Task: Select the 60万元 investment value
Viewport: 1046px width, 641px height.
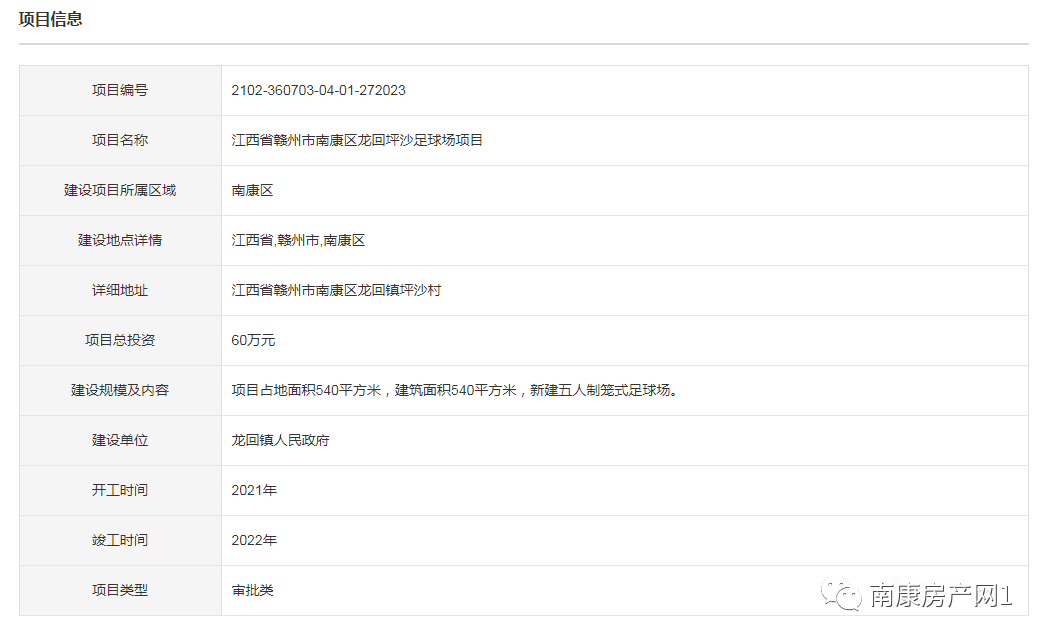Action: pyautogui.click(x=253, y=340)
